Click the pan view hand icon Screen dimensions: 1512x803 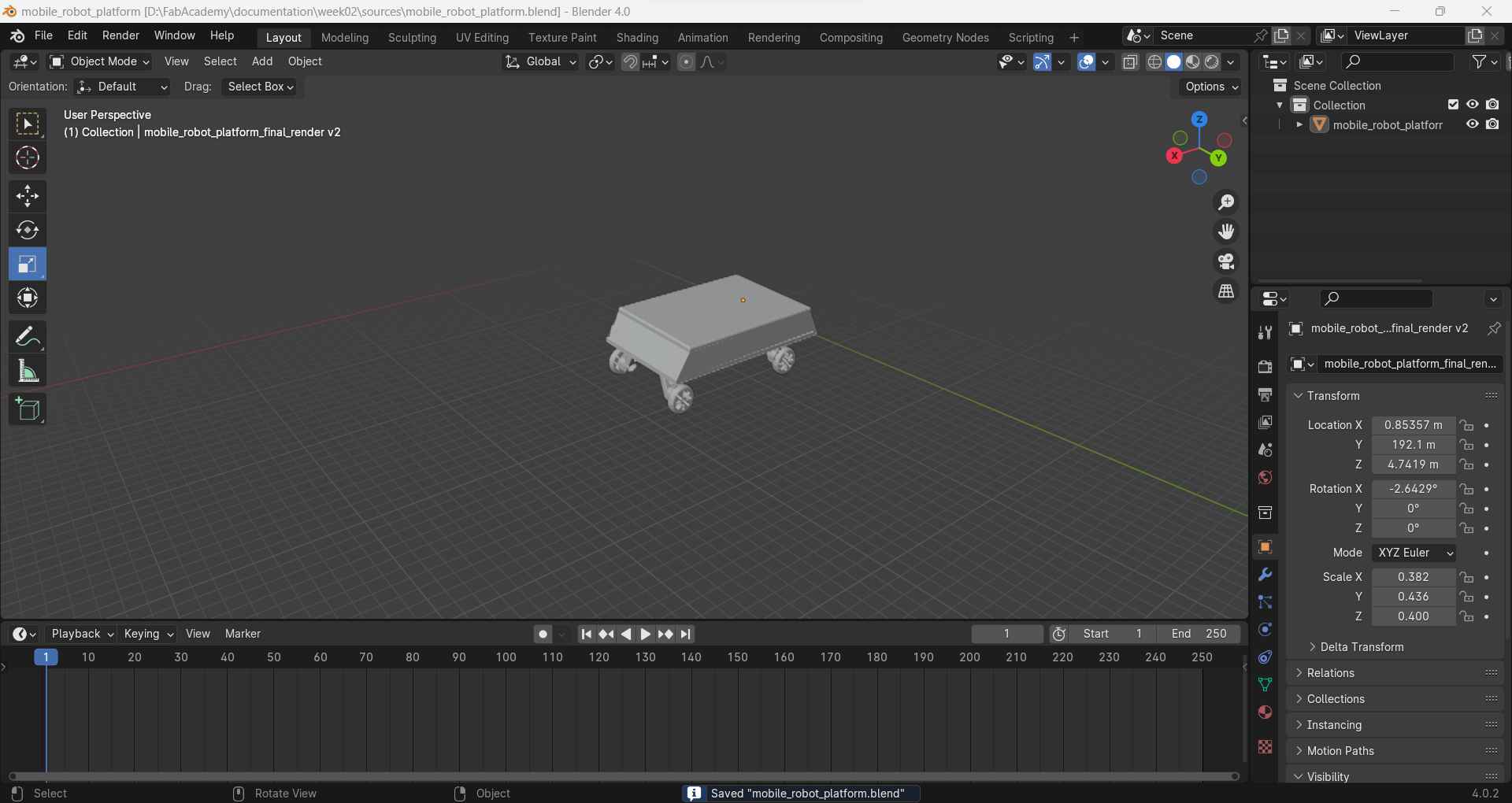tap(1226, 231)
